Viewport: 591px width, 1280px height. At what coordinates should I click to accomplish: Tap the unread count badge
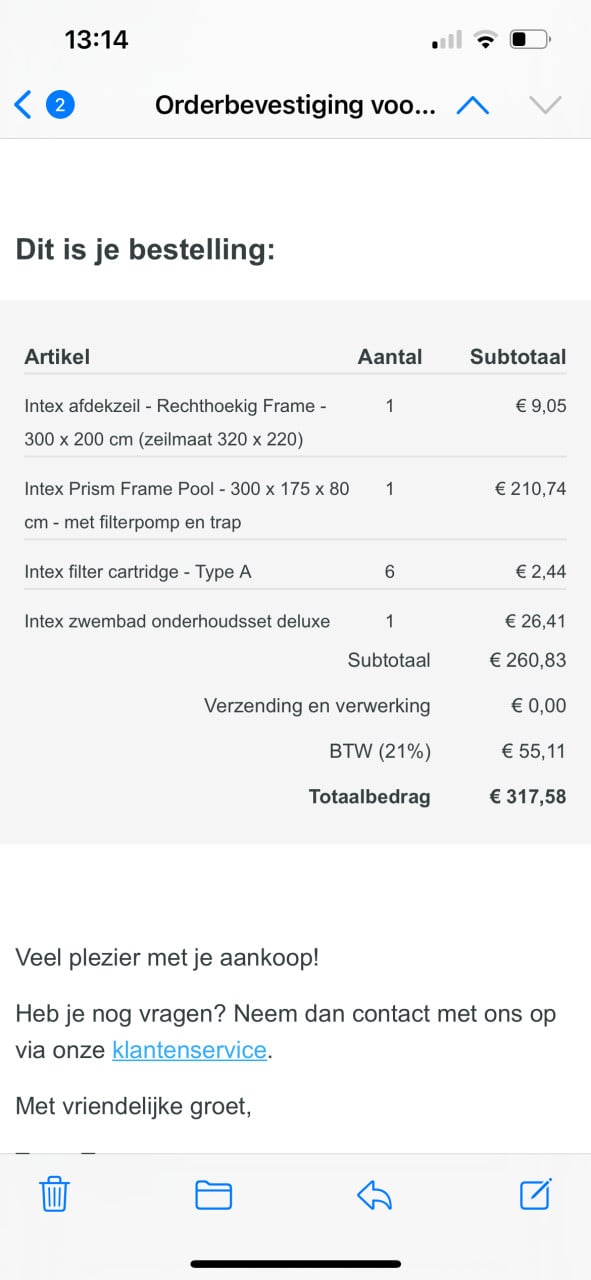61,104
